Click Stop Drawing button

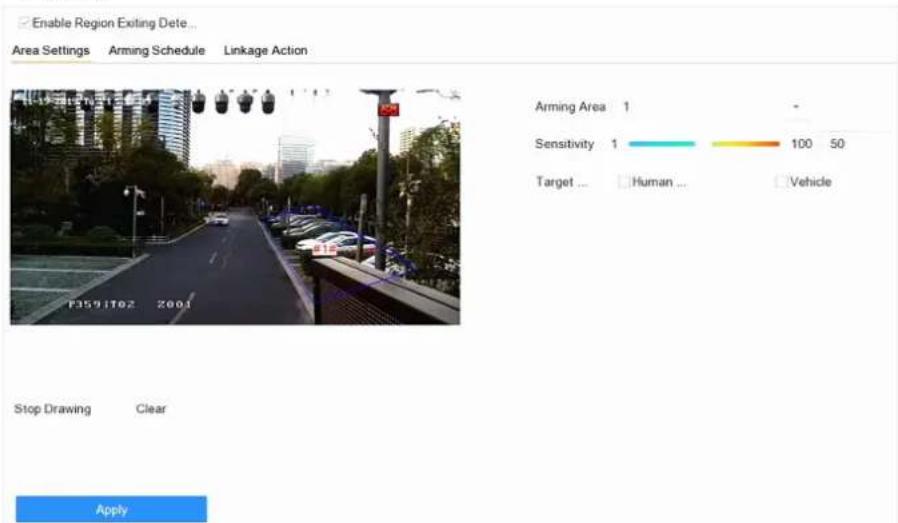click(53, 409)
